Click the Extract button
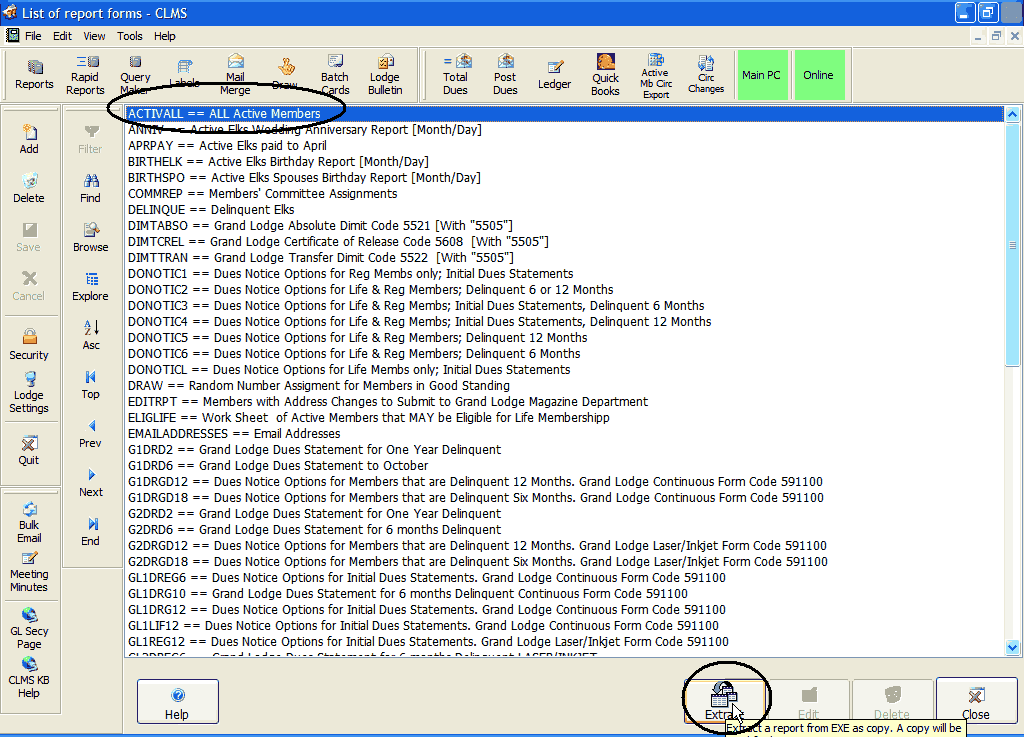This screenshot has width=1024, height=737. pos(723,700)
